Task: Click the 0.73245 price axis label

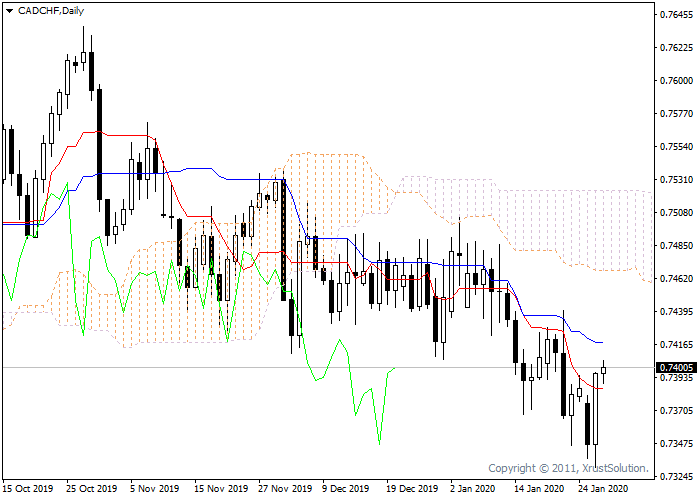Action: tap(676, 476)
